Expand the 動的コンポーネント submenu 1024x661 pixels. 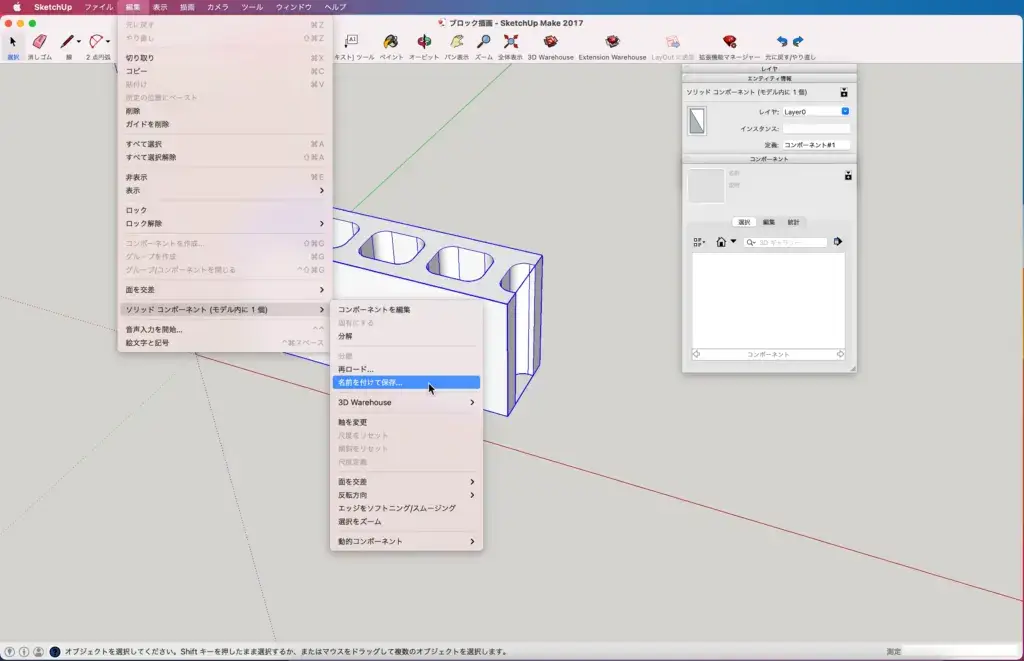tap(406, 541)
